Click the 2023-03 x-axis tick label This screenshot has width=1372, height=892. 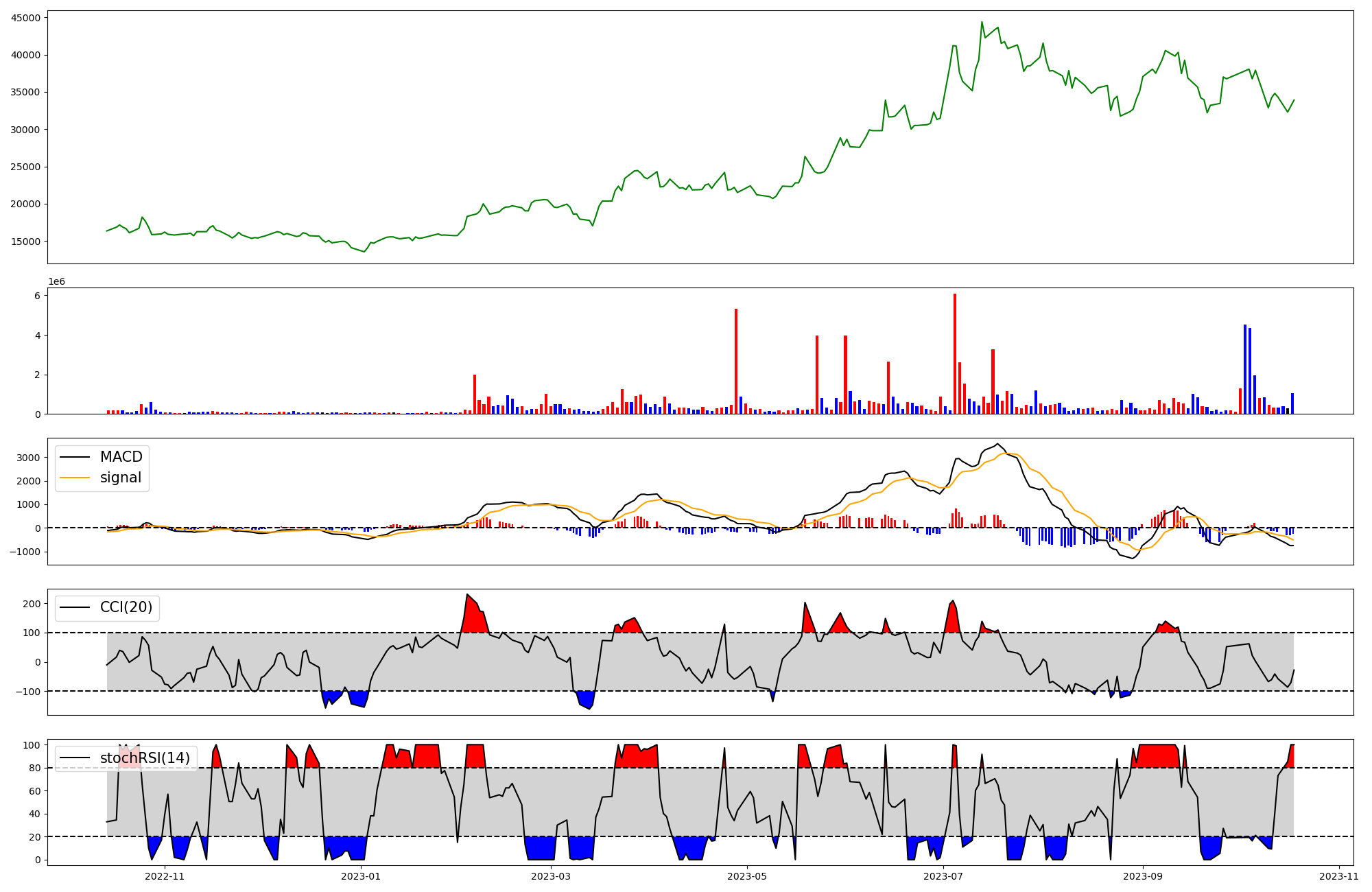pyautogui.click(x=551, y=876)
